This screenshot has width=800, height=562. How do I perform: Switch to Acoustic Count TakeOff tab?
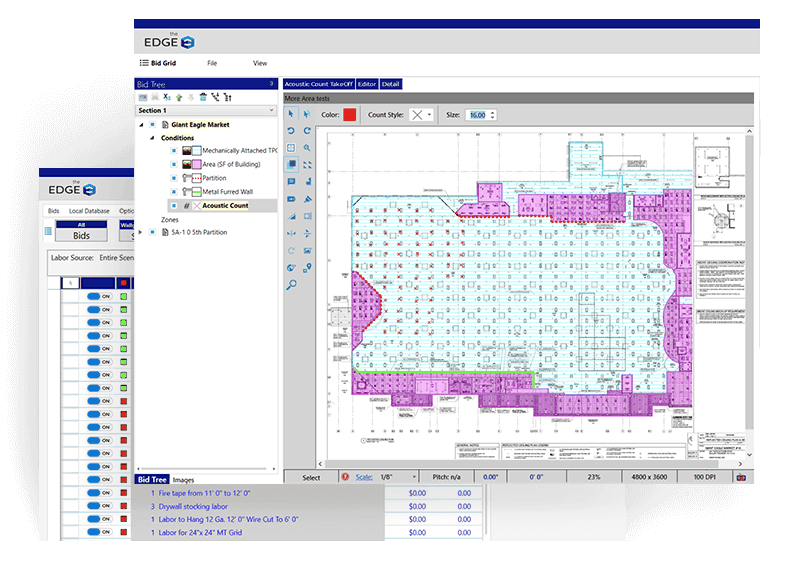click(x=318, y=84)
